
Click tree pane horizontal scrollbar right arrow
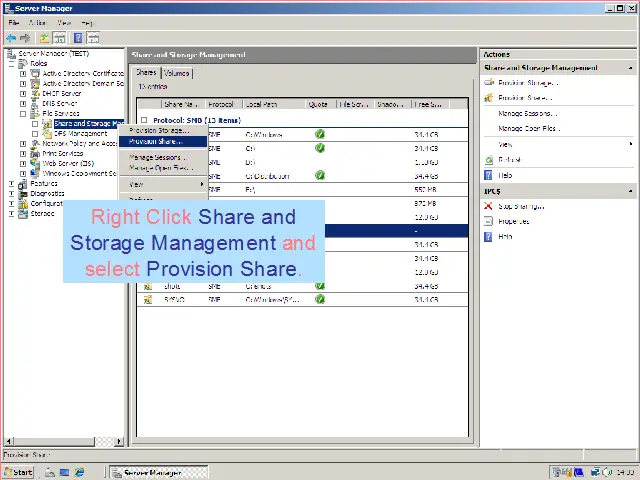[119, 441]
